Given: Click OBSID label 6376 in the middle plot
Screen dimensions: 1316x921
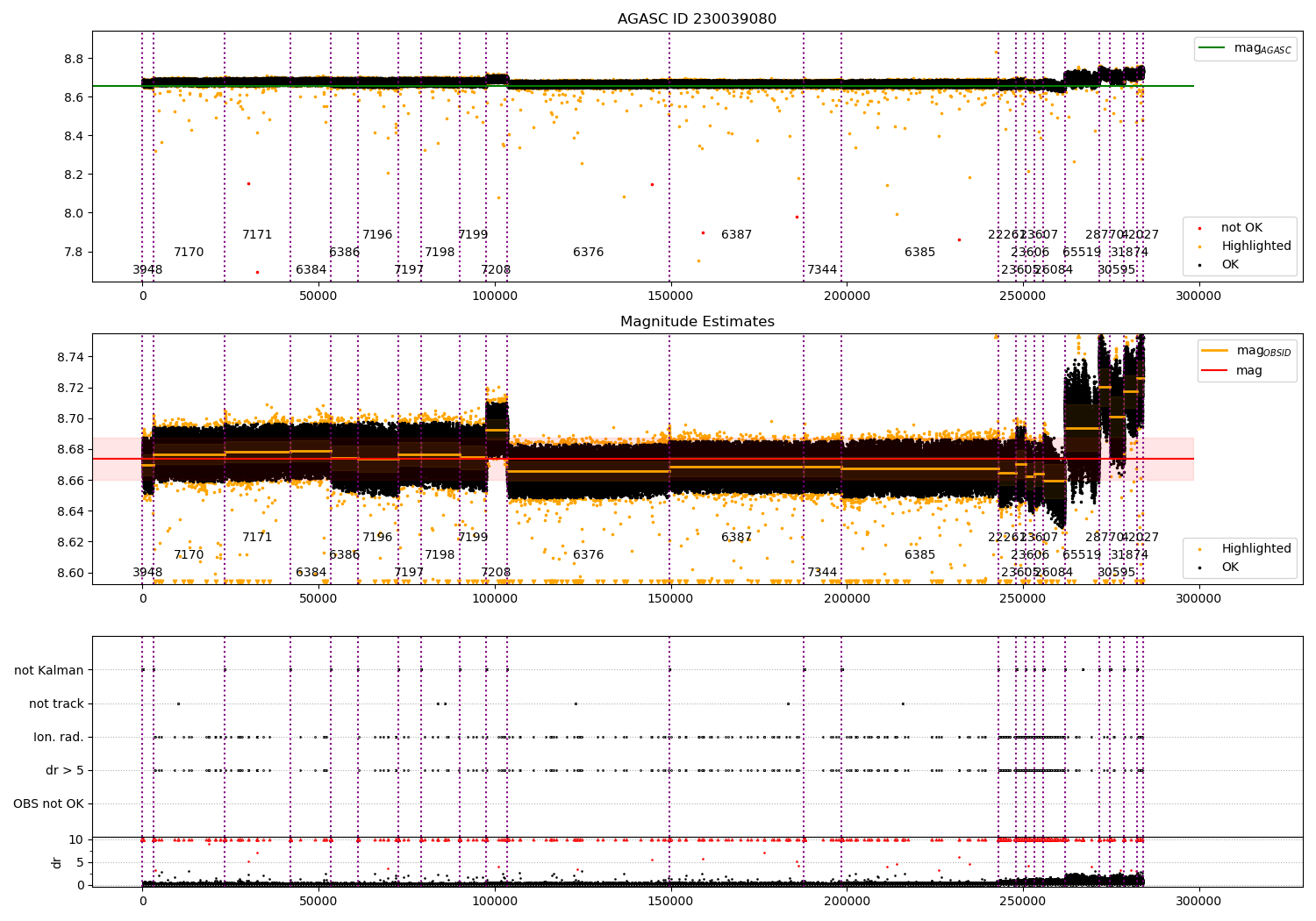Looking at the screenshot, I should tap(588, 555).
